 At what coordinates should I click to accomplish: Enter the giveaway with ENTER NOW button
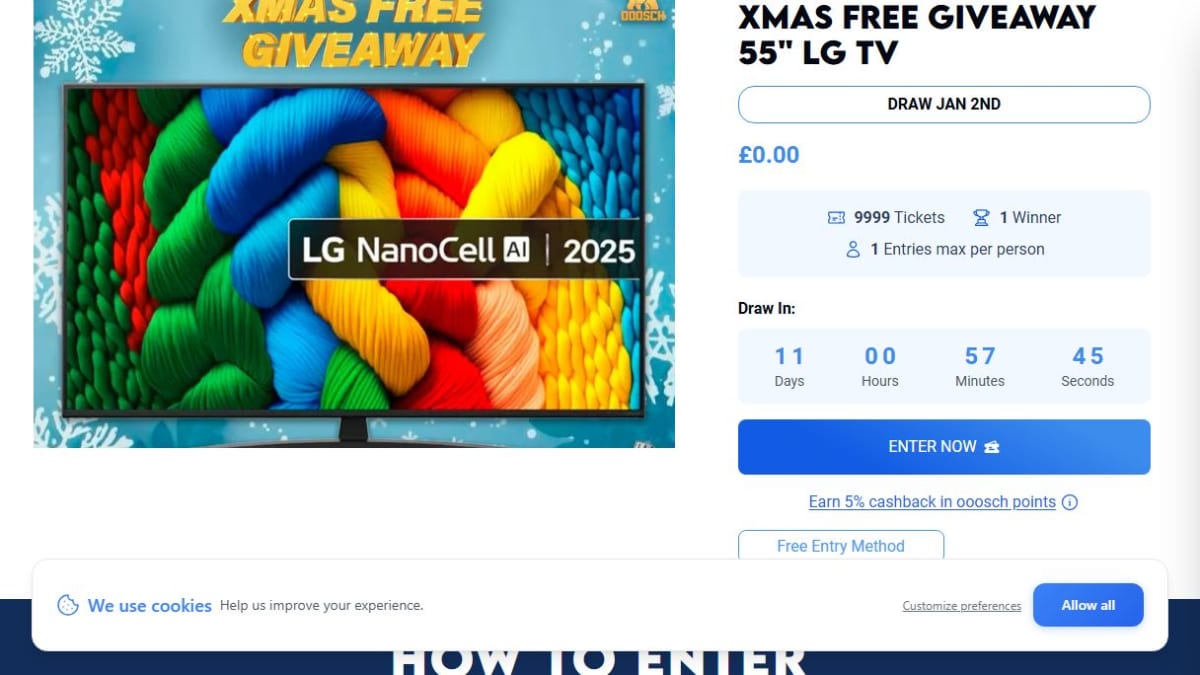[x=944, y=447]
